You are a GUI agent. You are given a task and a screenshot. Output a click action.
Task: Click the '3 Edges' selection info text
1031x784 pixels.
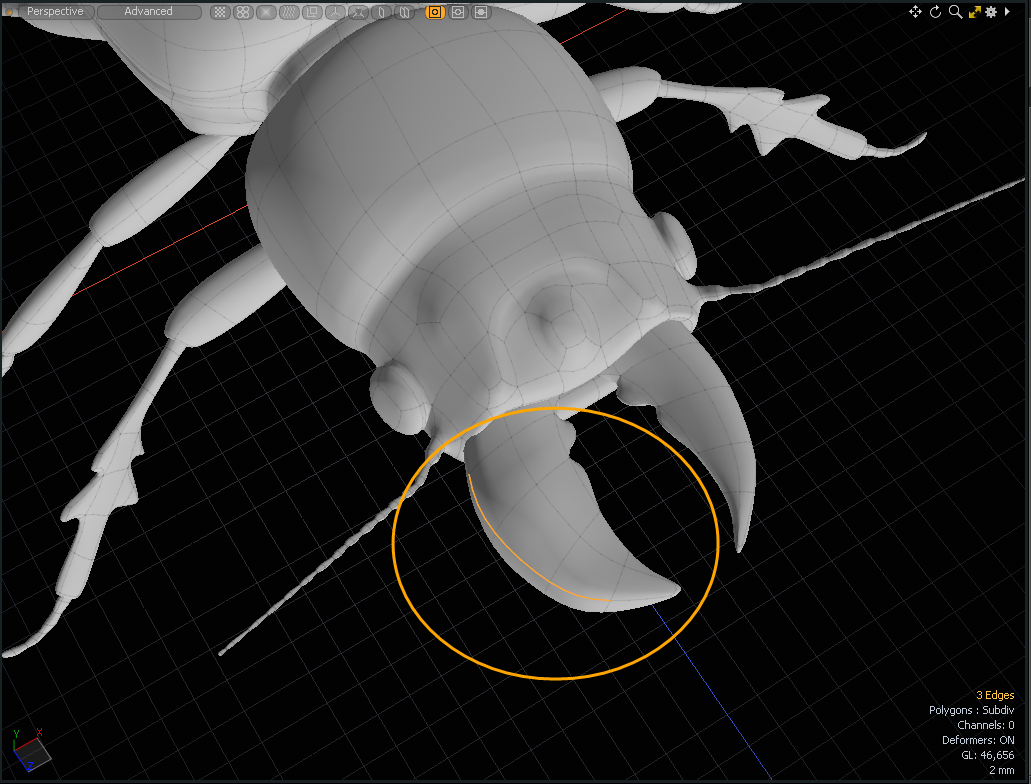pos(994,695)
